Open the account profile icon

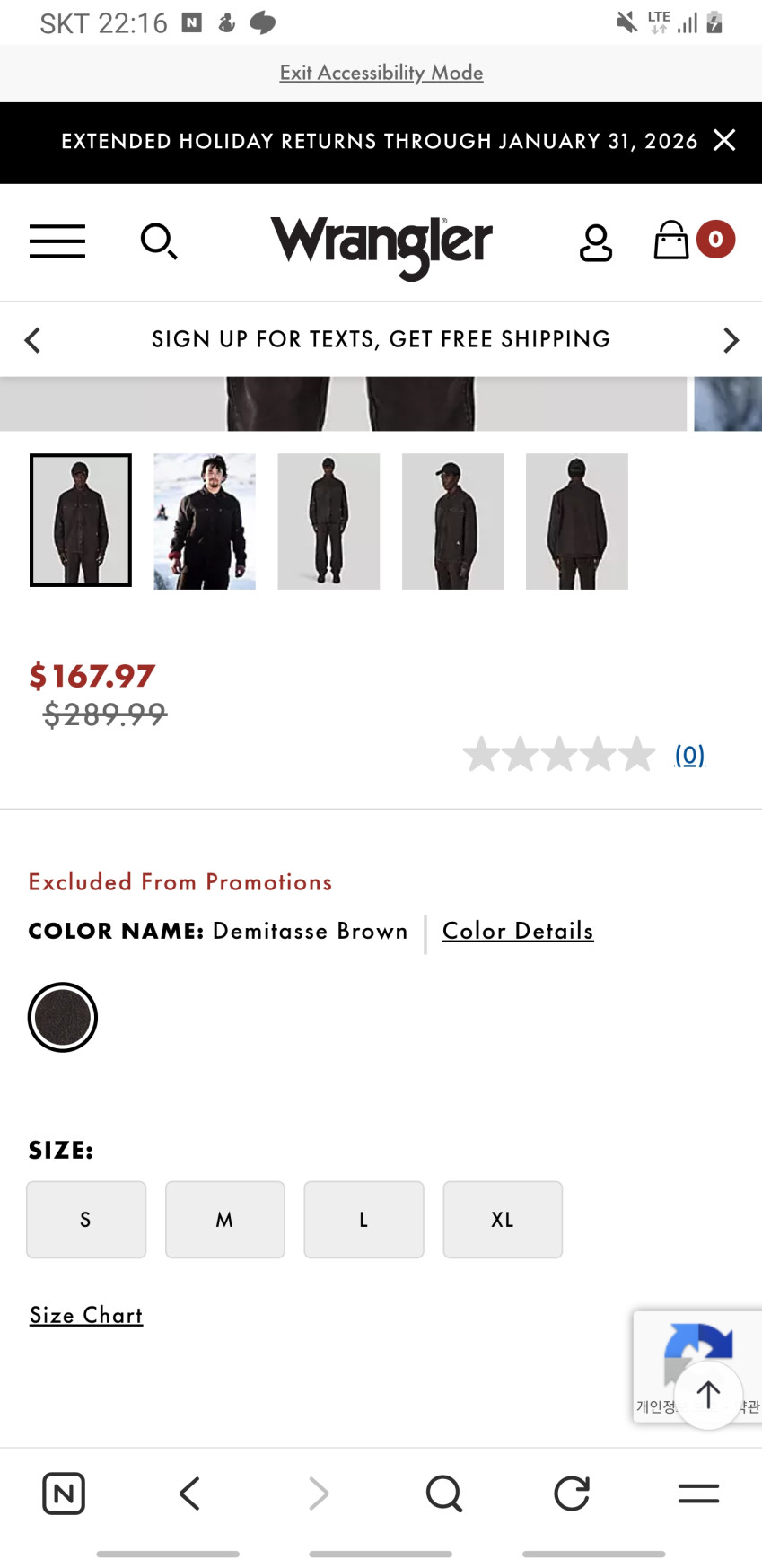[x=595, y=242]
